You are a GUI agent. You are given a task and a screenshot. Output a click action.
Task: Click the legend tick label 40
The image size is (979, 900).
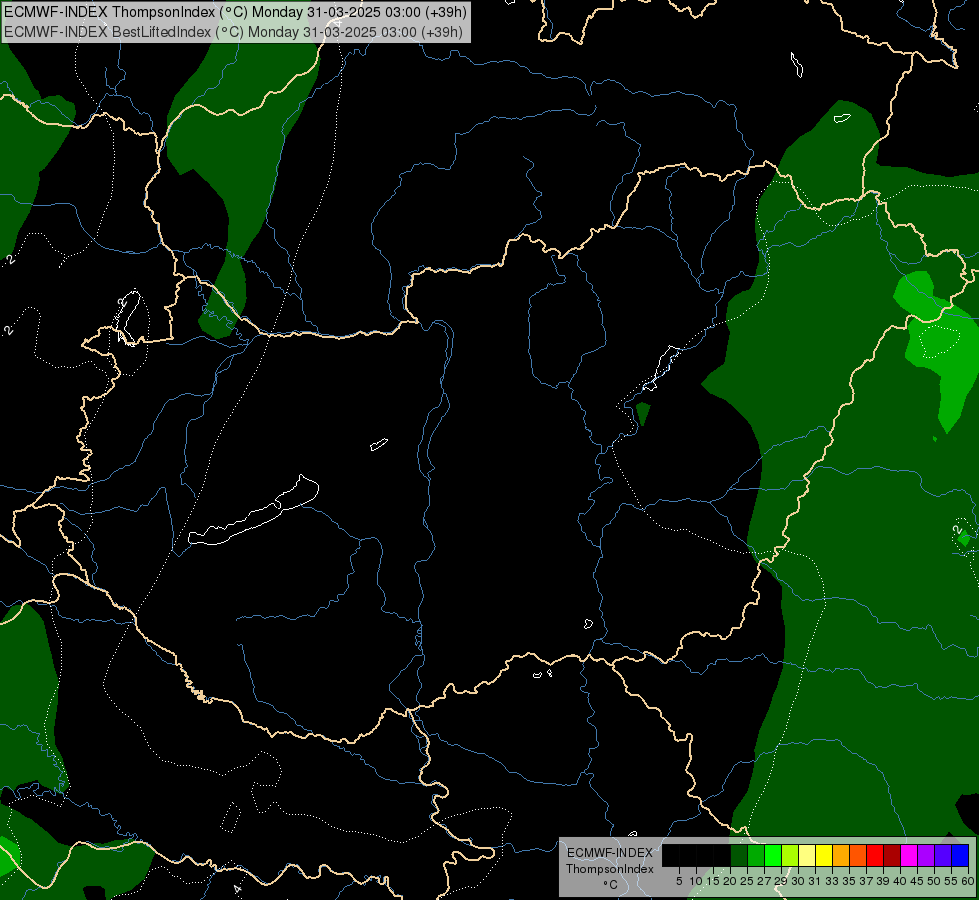click(900, 881)
